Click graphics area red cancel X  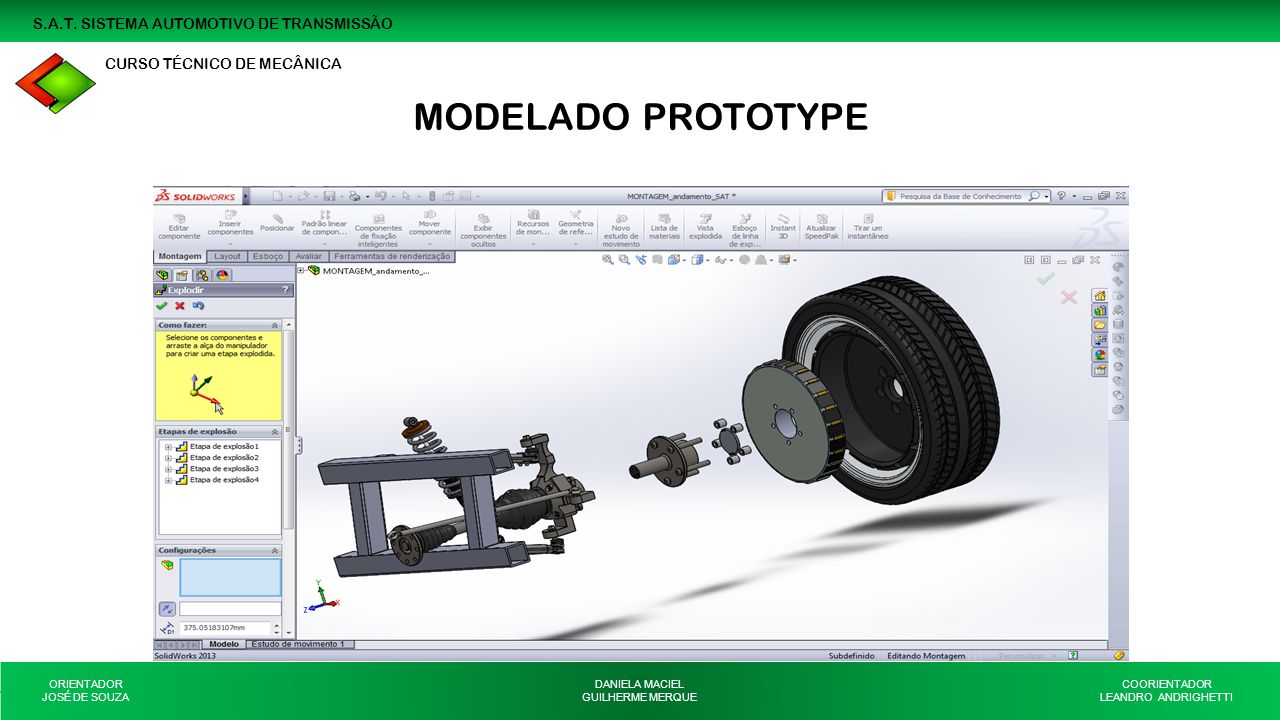click(1068, 297)
